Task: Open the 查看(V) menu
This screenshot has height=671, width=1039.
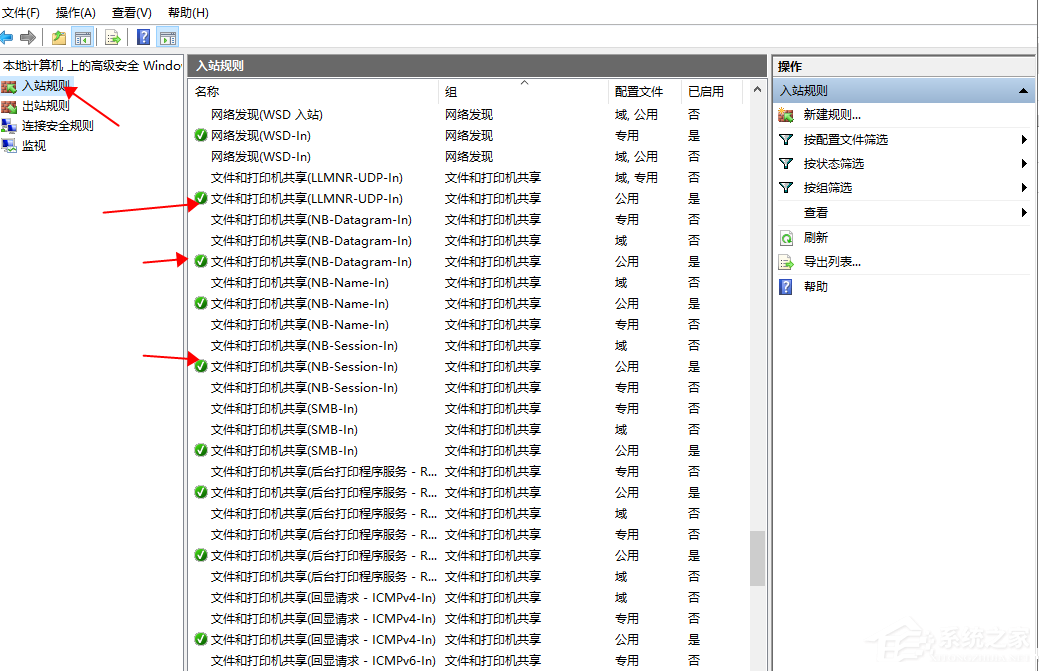Action: (x=130, y=12)
